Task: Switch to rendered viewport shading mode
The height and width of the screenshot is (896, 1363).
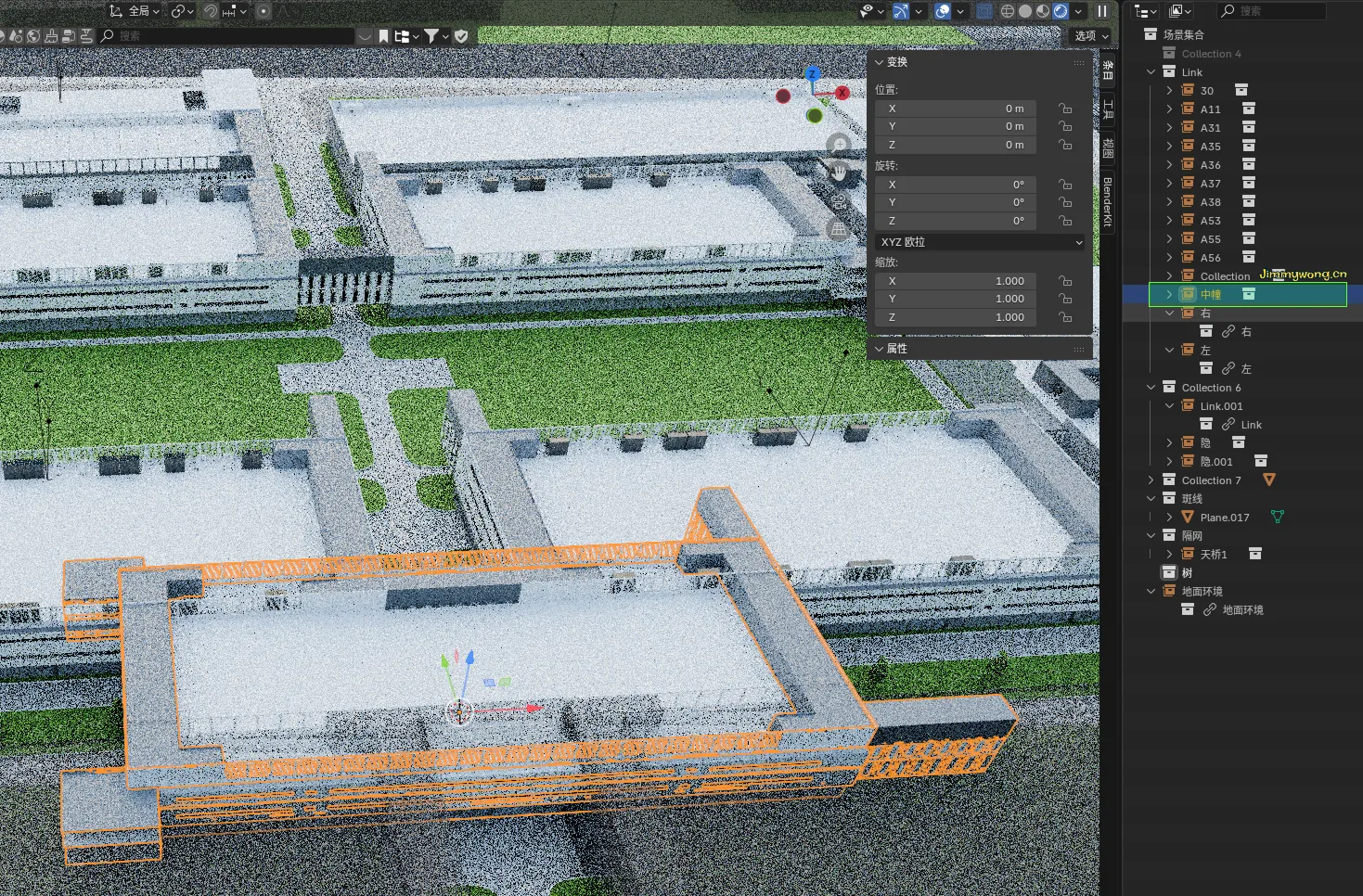Action: [1061, 11]
